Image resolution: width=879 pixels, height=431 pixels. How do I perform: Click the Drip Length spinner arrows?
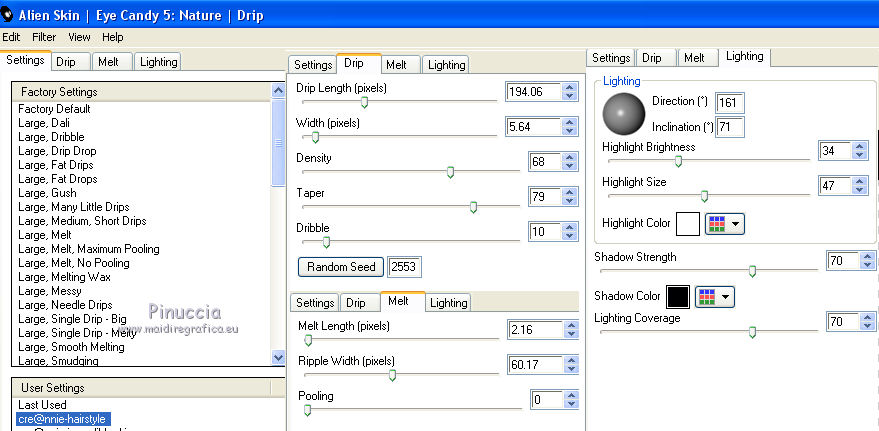tap(570, 92)
